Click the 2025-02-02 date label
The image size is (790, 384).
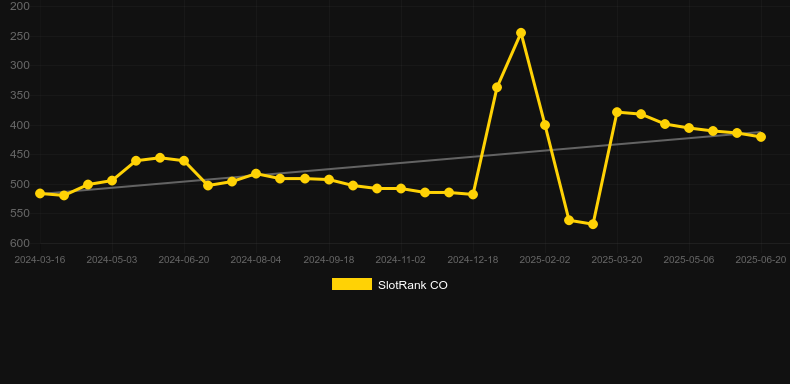[545, 260]
